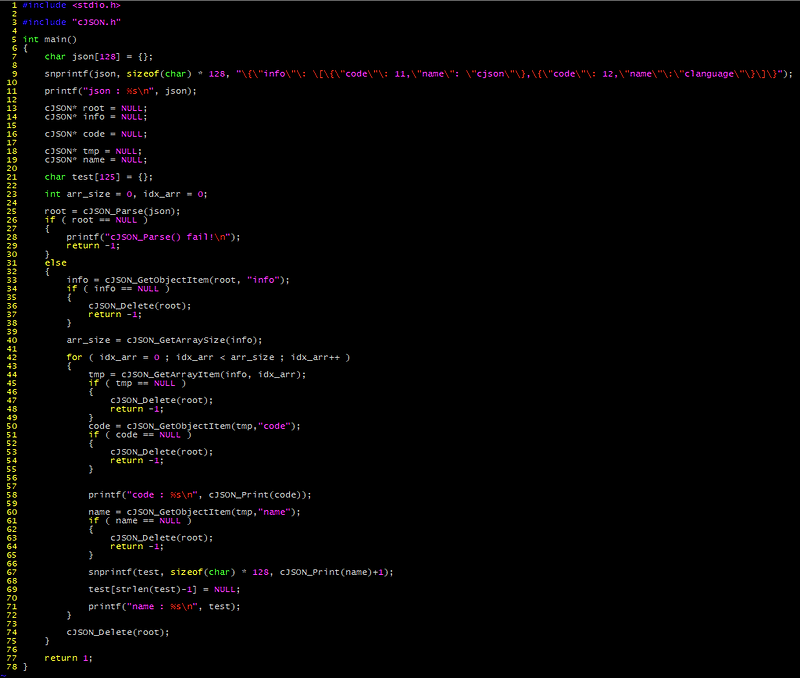Image resolution: width=800 pixels, height=678 pixels.
Task: Click 'int arr_size = 0, idx_arr = 0;' line
Action: [x=126, y=194]
